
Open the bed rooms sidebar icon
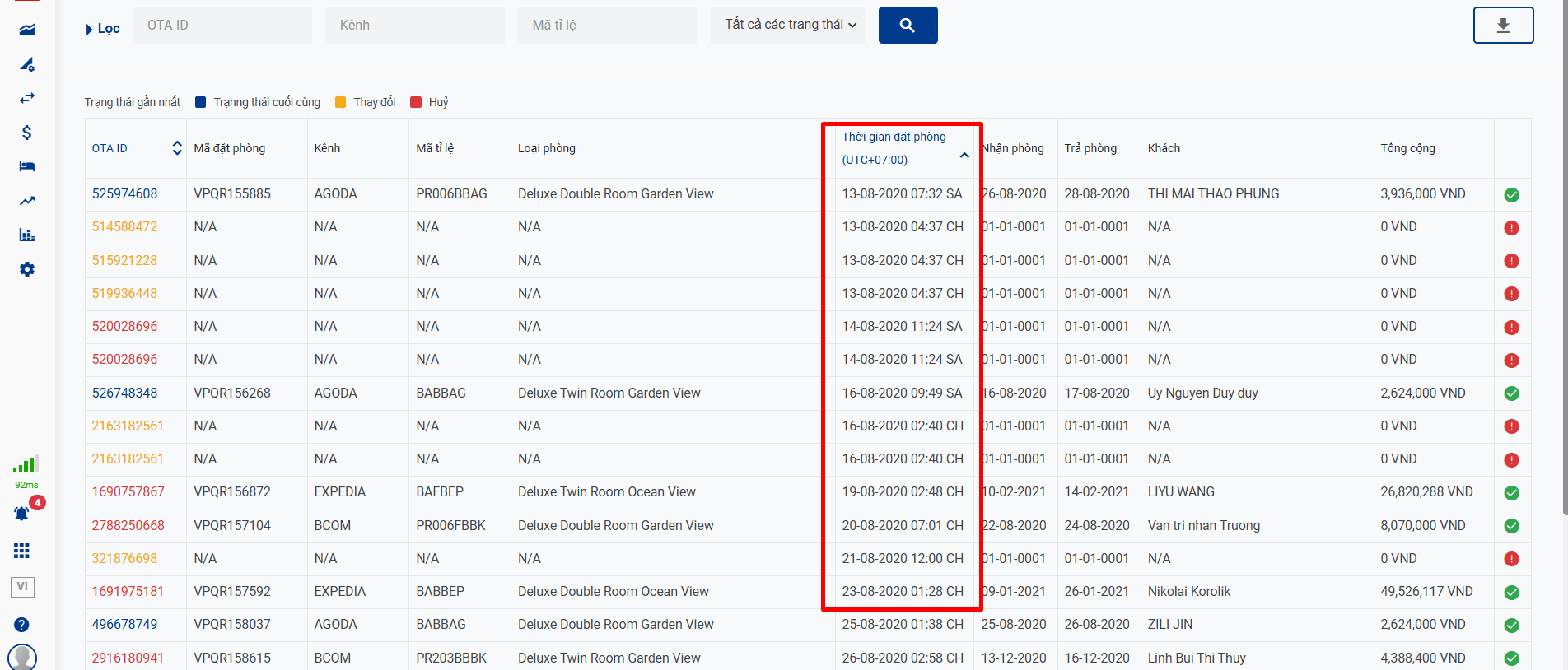(x=27, y=166)
